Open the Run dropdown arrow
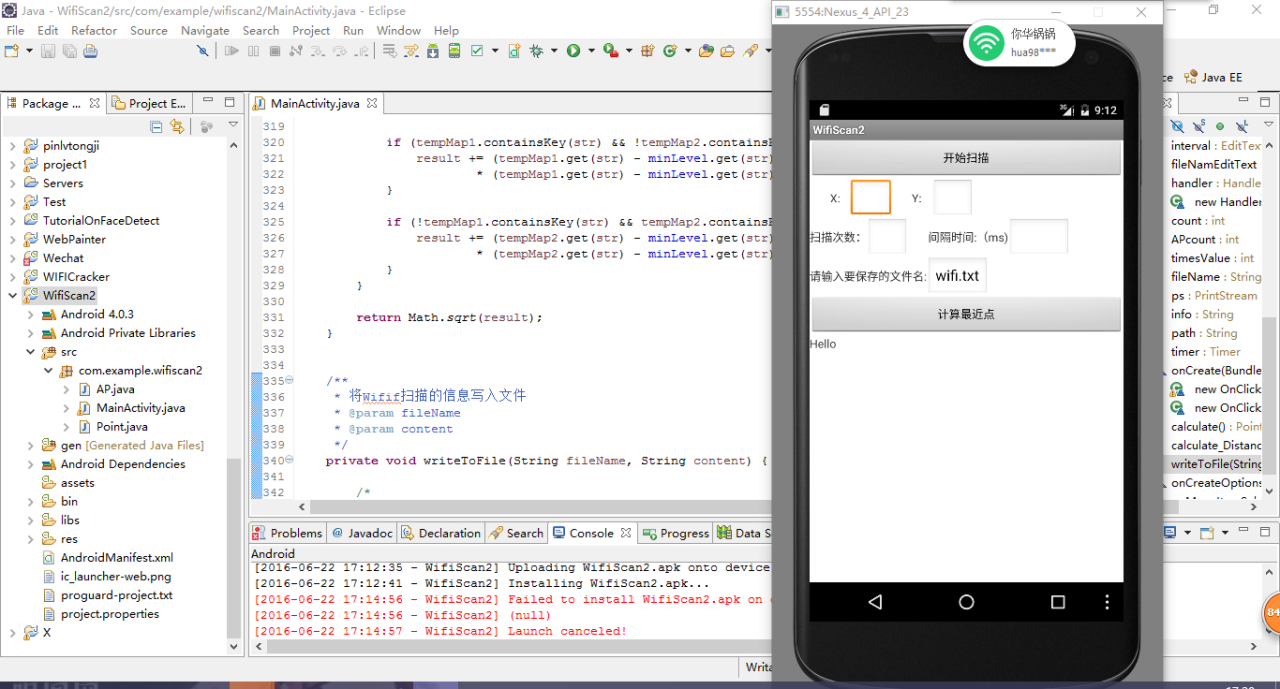The image size is (1280, 689). tap(591, 50)
